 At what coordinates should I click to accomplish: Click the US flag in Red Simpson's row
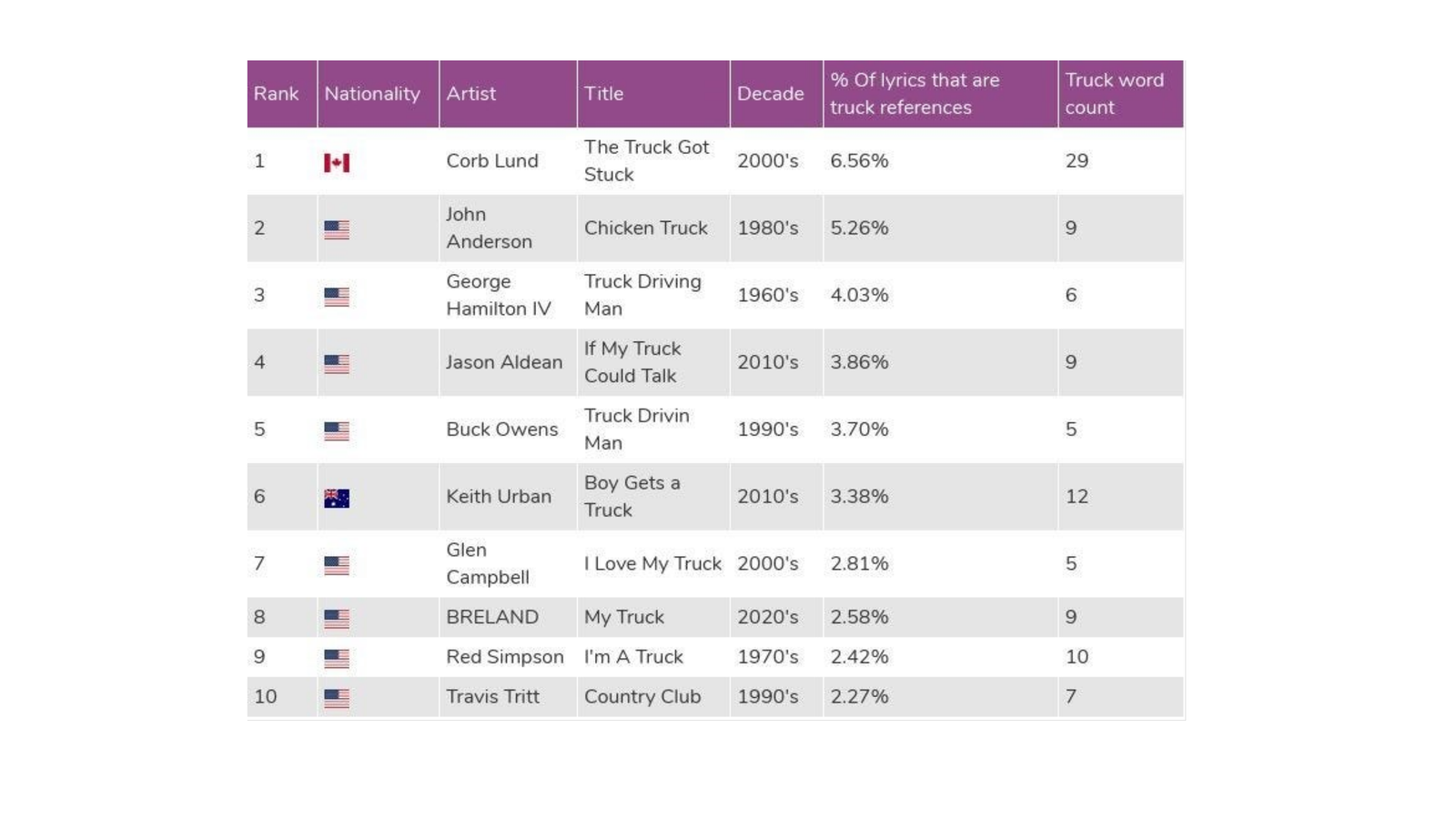(x=337, y=658)
